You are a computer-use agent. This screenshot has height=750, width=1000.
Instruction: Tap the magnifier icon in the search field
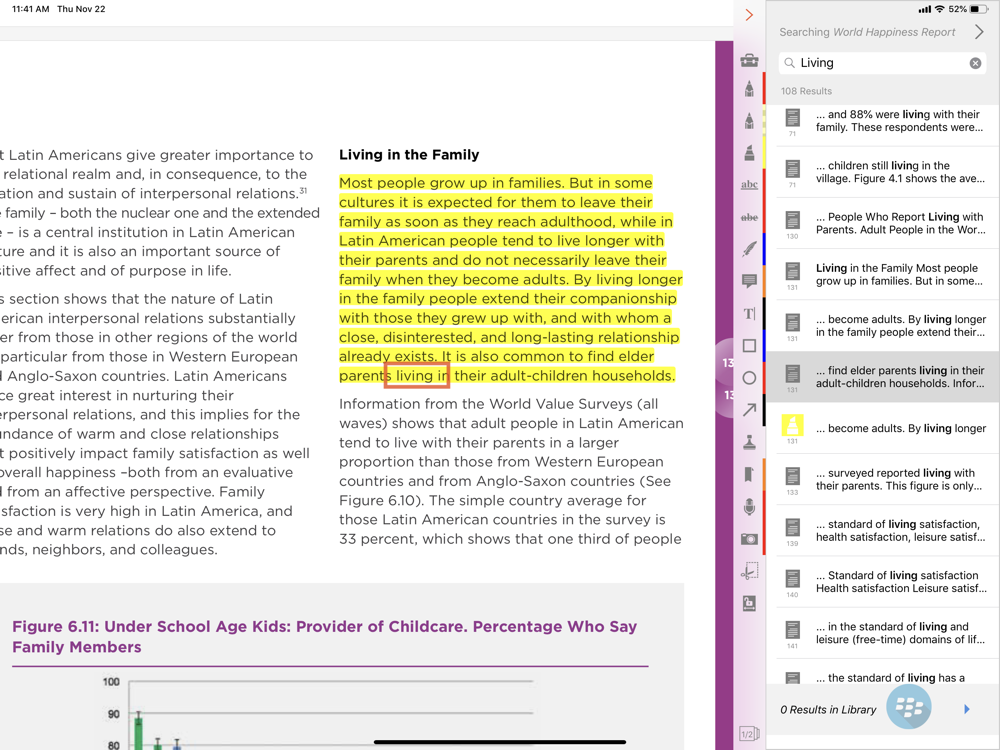pyautogui.click(x=790, y=62)
